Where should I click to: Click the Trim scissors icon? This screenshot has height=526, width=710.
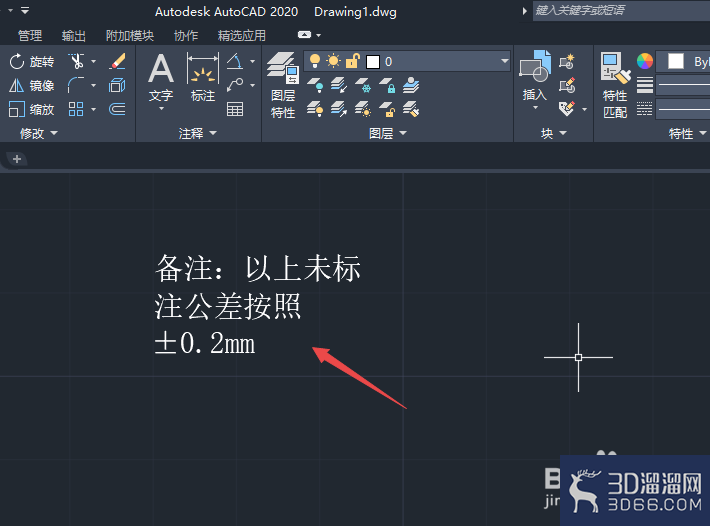(77, 61)
